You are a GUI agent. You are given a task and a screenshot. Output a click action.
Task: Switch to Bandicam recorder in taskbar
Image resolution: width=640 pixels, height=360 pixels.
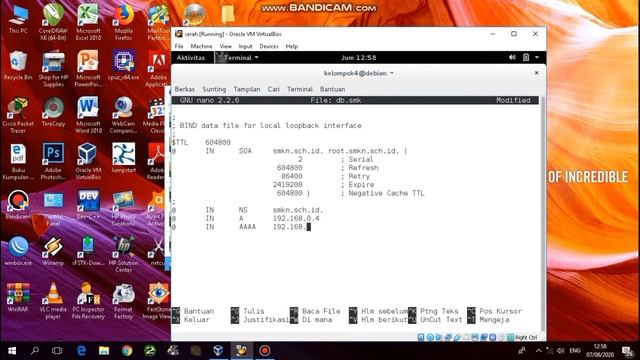pyautogui.click(x=264, y=351)
